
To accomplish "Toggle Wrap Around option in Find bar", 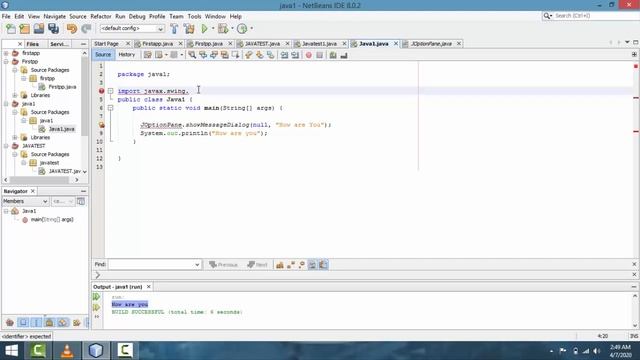I will [x=323, y=265].
